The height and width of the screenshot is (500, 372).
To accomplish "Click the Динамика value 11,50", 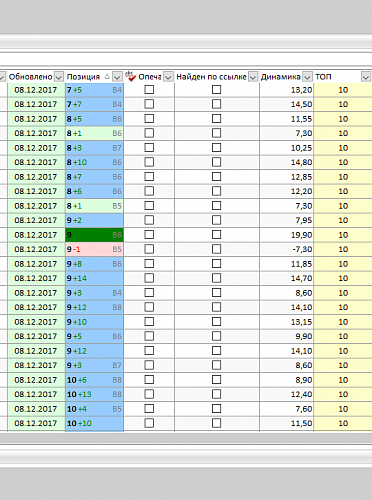I will point(301,423).
